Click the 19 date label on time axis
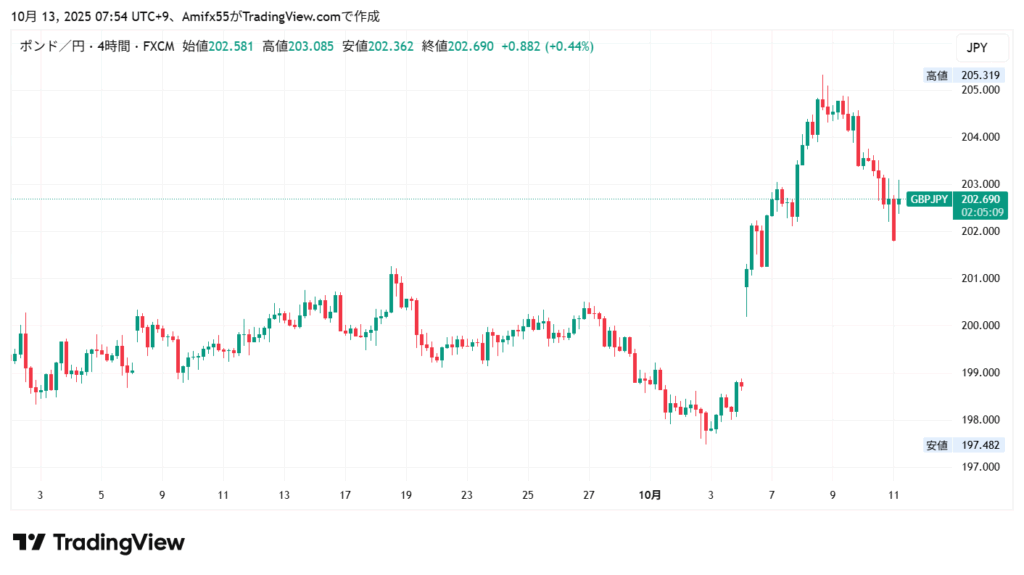The height and width of the screenshot is (575, 1024). click(x=406, y=495)
